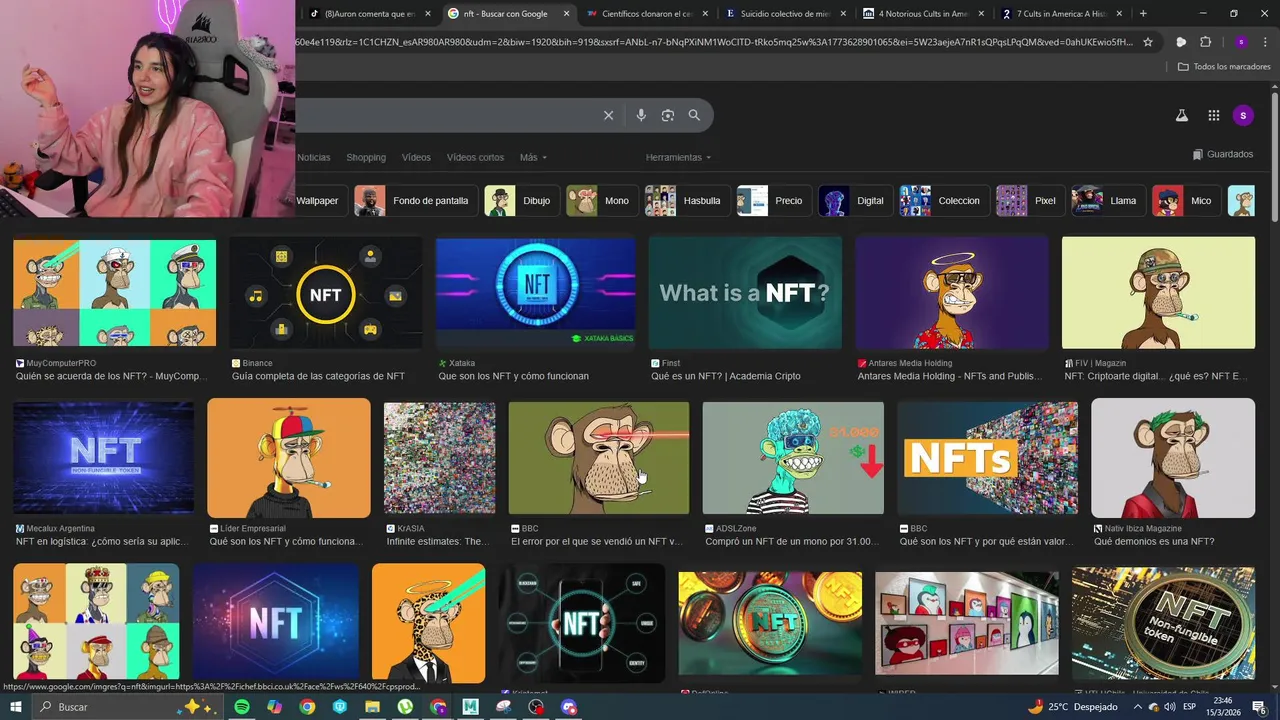
Task: Clear the search box with the X
Action: pyautogui.click(x=608, y=115)
